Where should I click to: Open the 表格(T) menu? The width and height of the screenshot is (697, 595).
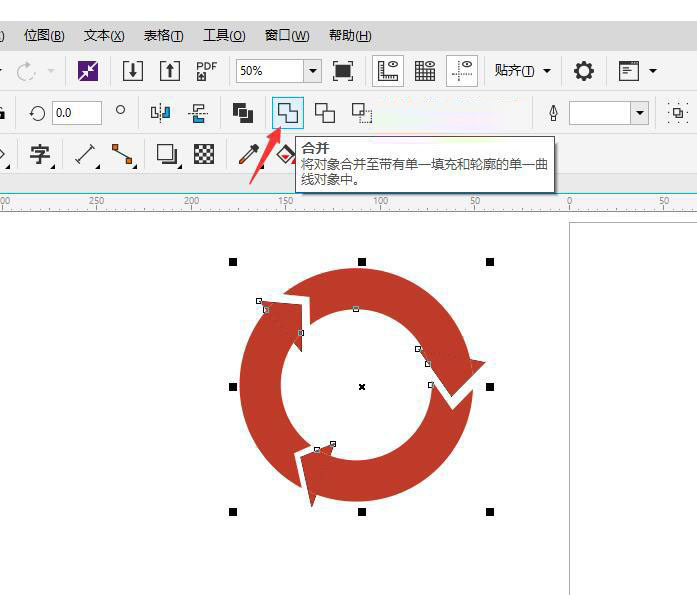click(x=163, y=36)
